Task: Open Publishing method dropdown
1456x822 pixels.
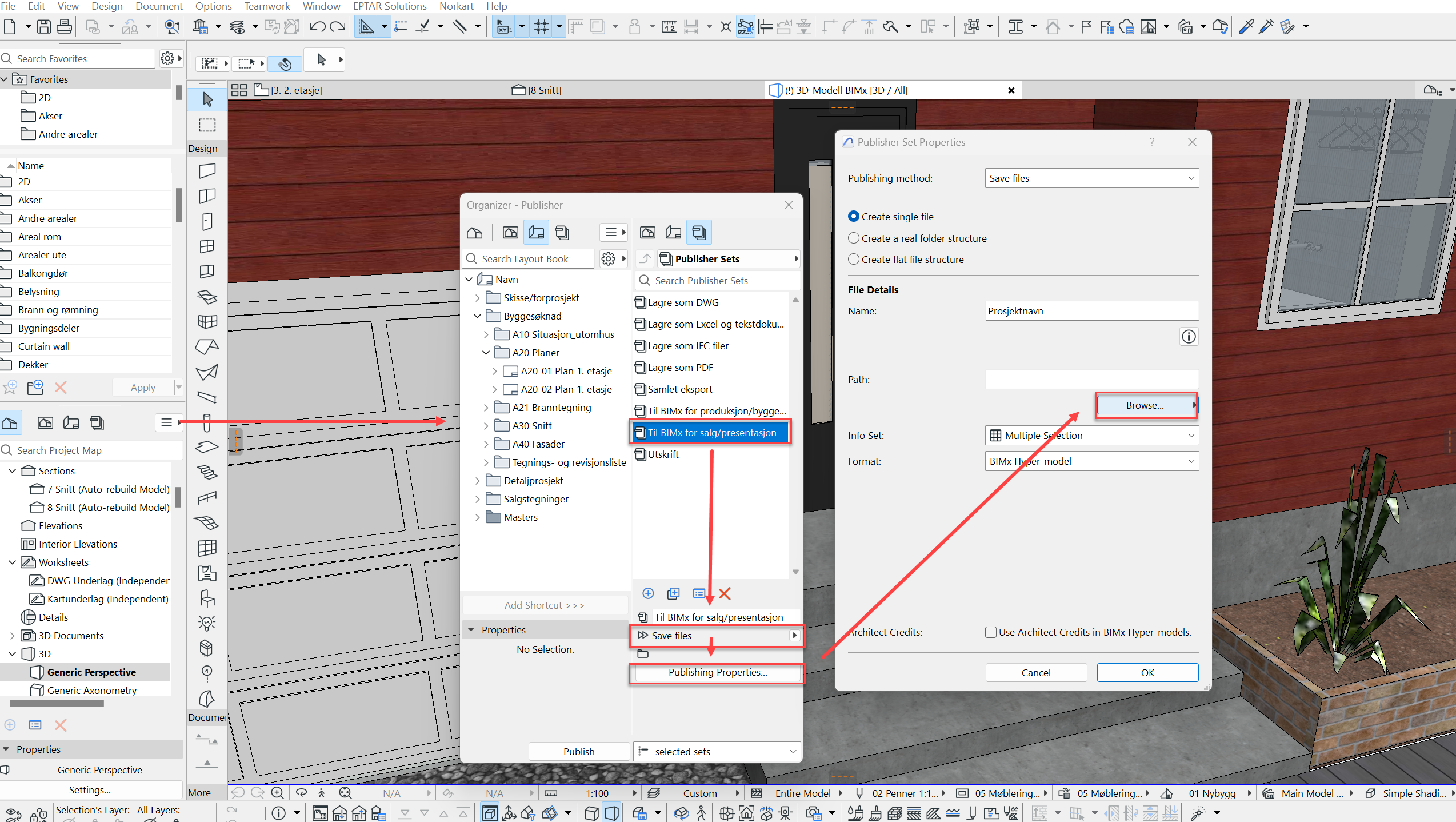Action: click(1091, 178)
